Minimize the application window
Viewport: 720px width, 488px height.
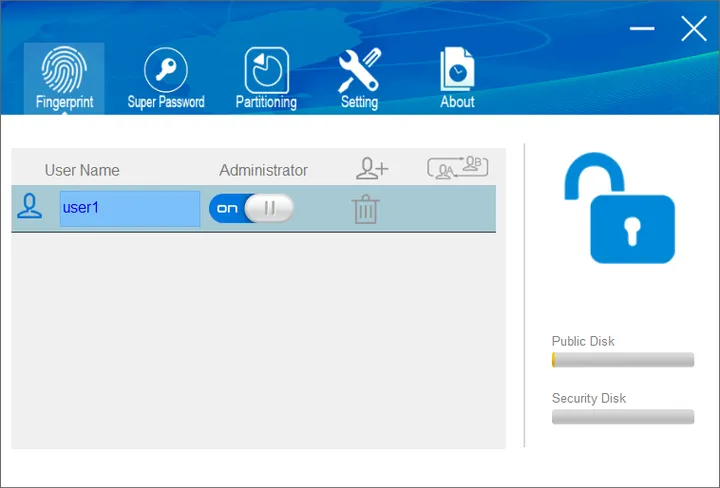(643, 29)
